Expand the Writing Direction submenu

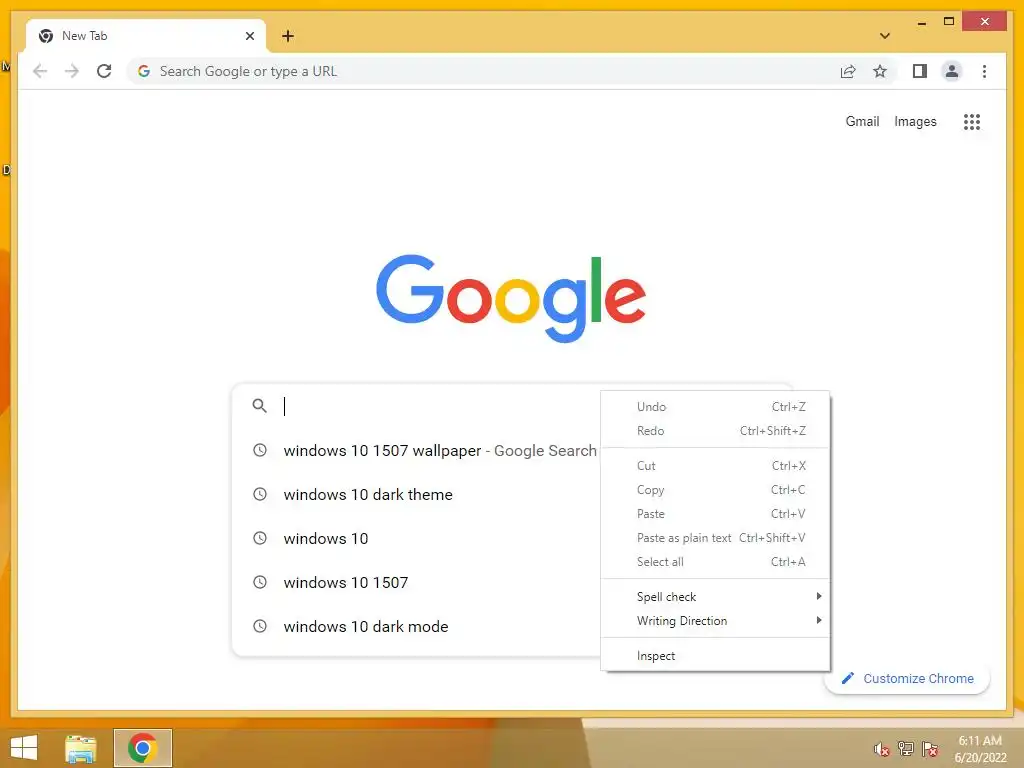click(715, 620)
